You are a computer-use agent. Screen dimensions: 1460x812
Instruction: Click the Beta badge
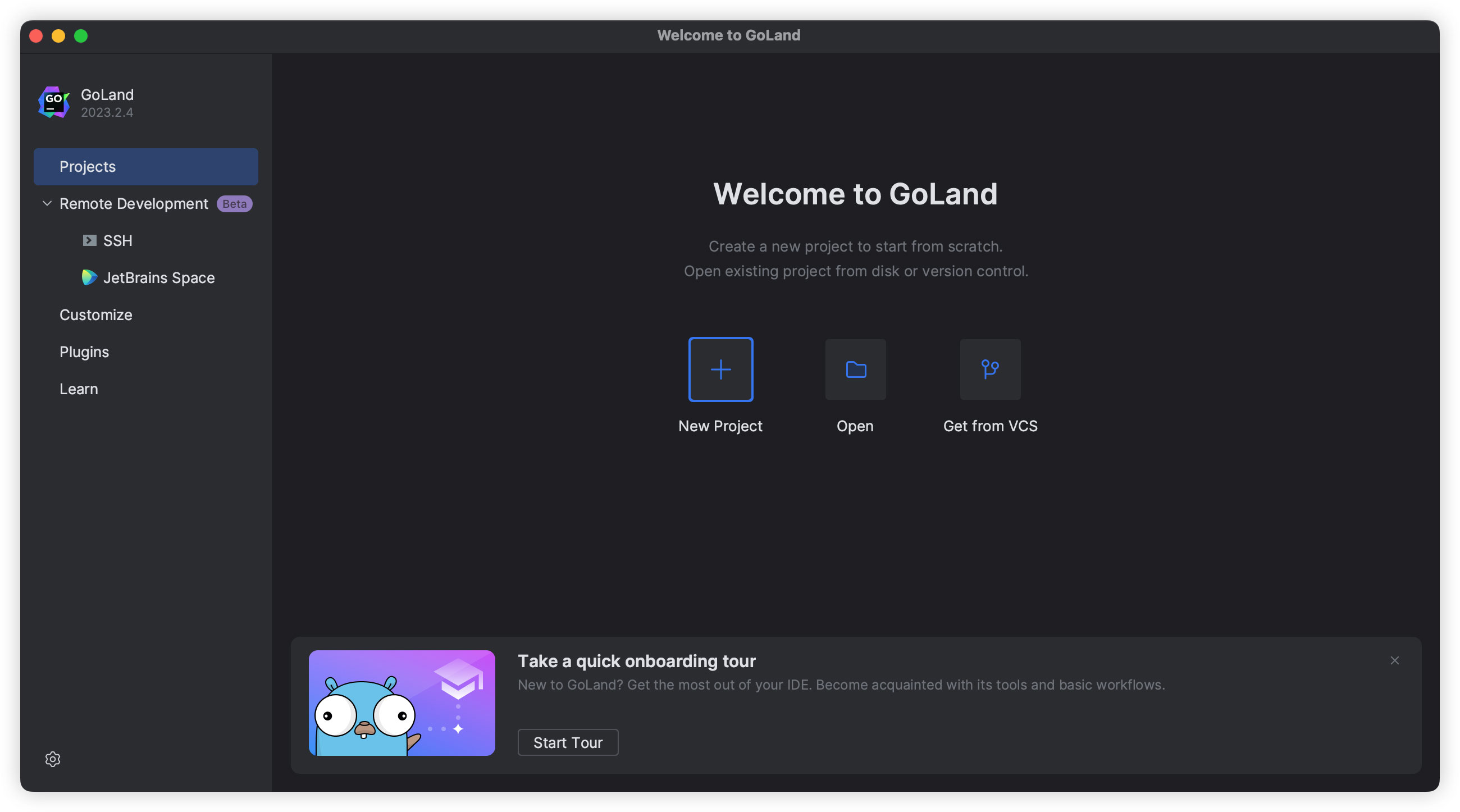point(235,204)
